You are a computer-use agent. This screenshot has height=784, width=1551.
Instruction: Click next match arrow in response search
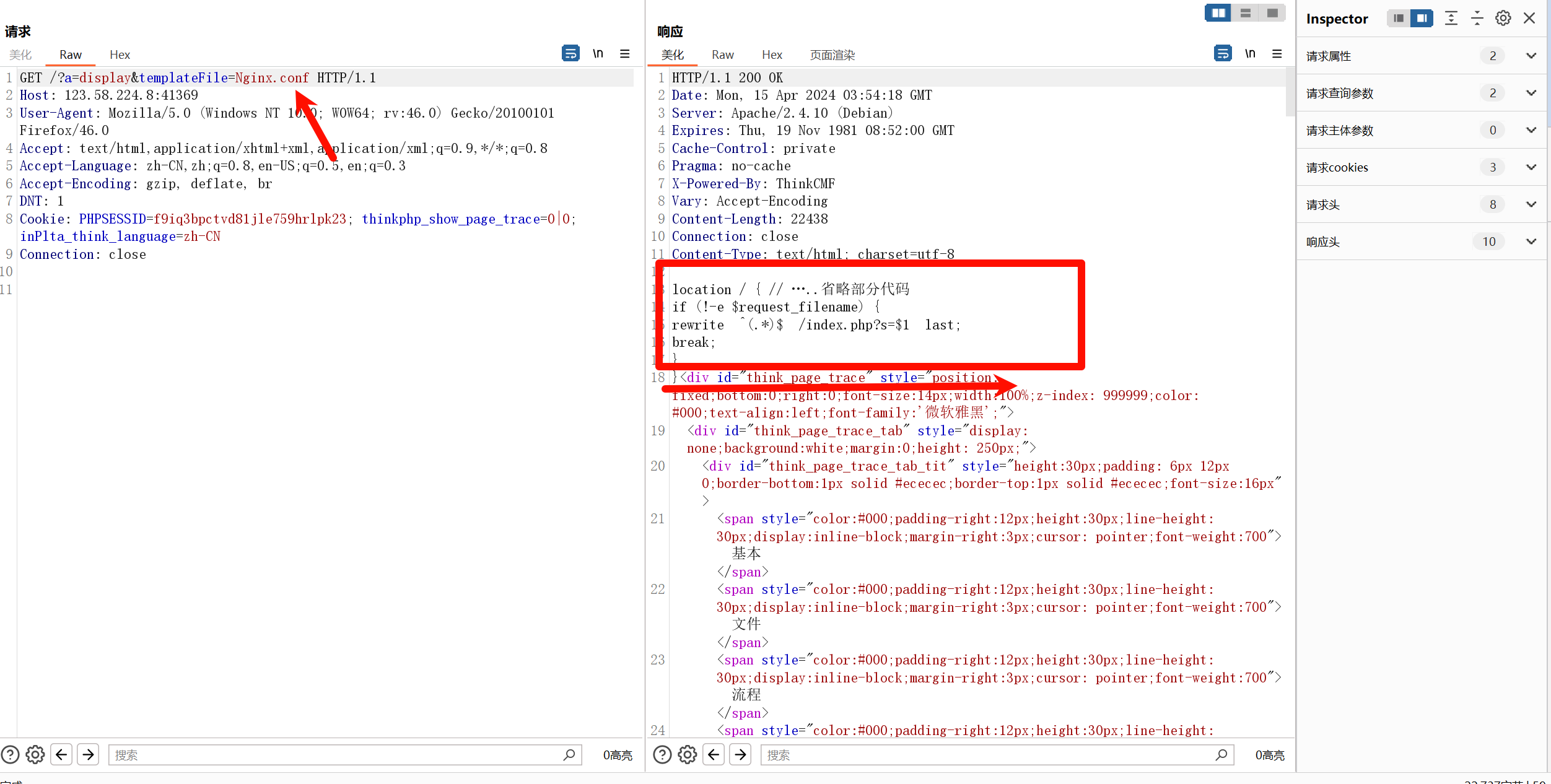pyautogui.click(x=740, y=754)
